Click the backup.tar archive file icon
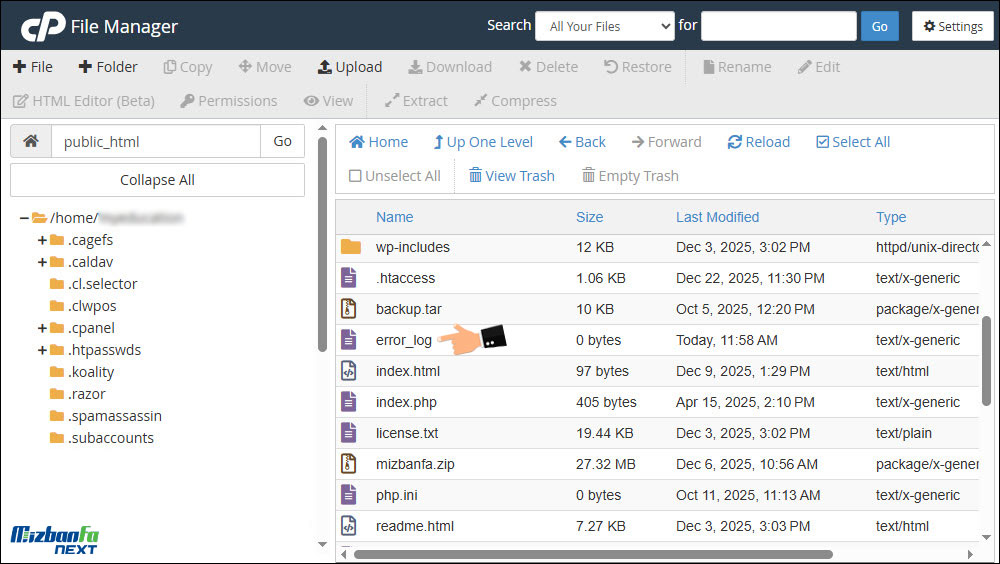The width and height of the screenshot is (1000, 564). tap(349, 309)
